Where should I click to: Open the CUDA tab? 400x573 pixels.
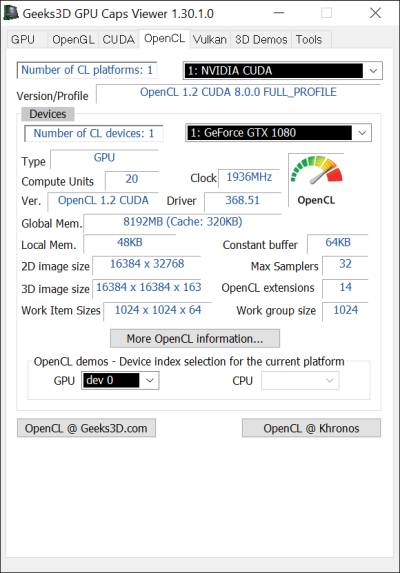pos(119,39)
